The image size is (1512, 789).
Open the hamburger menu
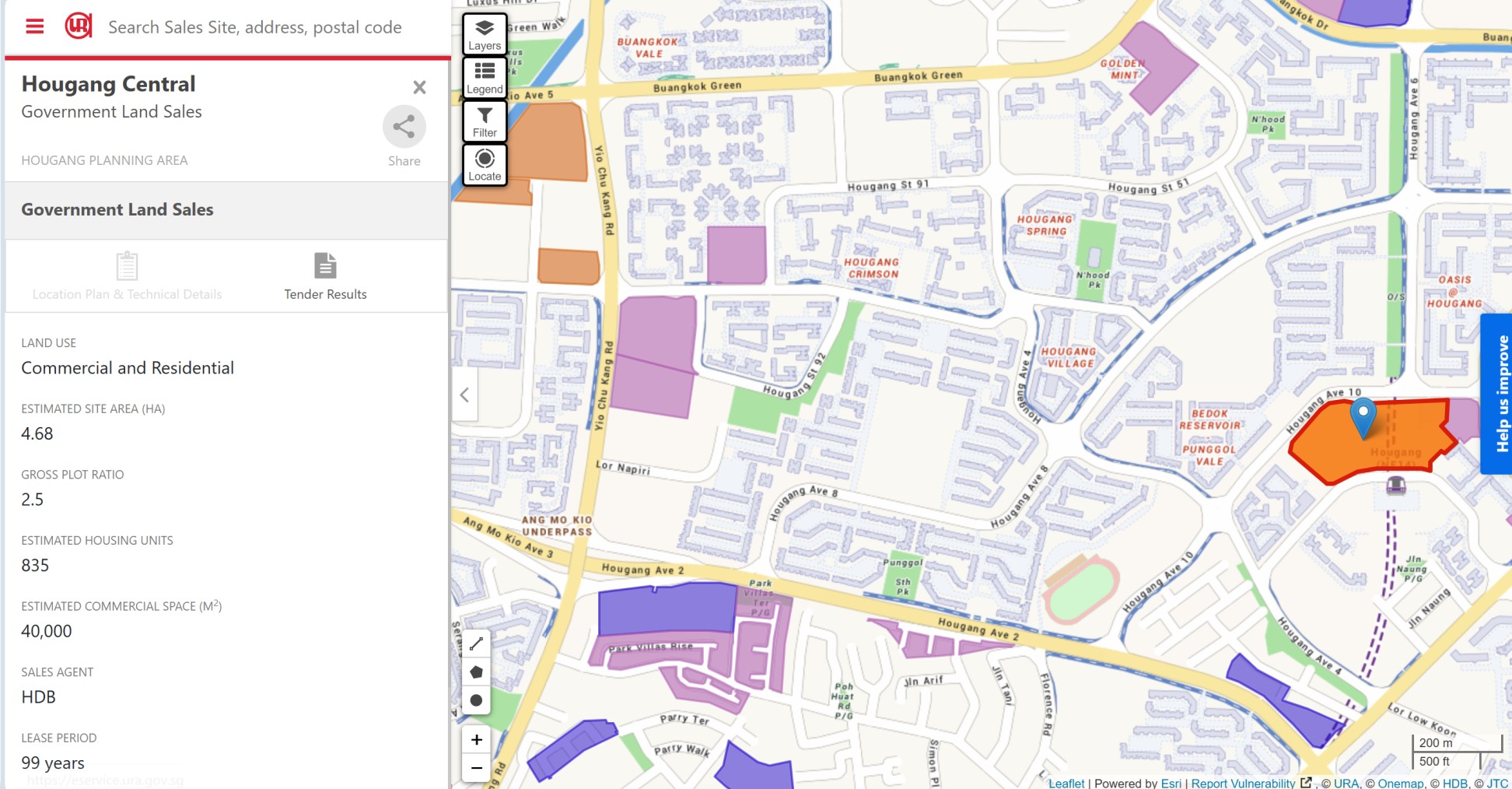34,26
